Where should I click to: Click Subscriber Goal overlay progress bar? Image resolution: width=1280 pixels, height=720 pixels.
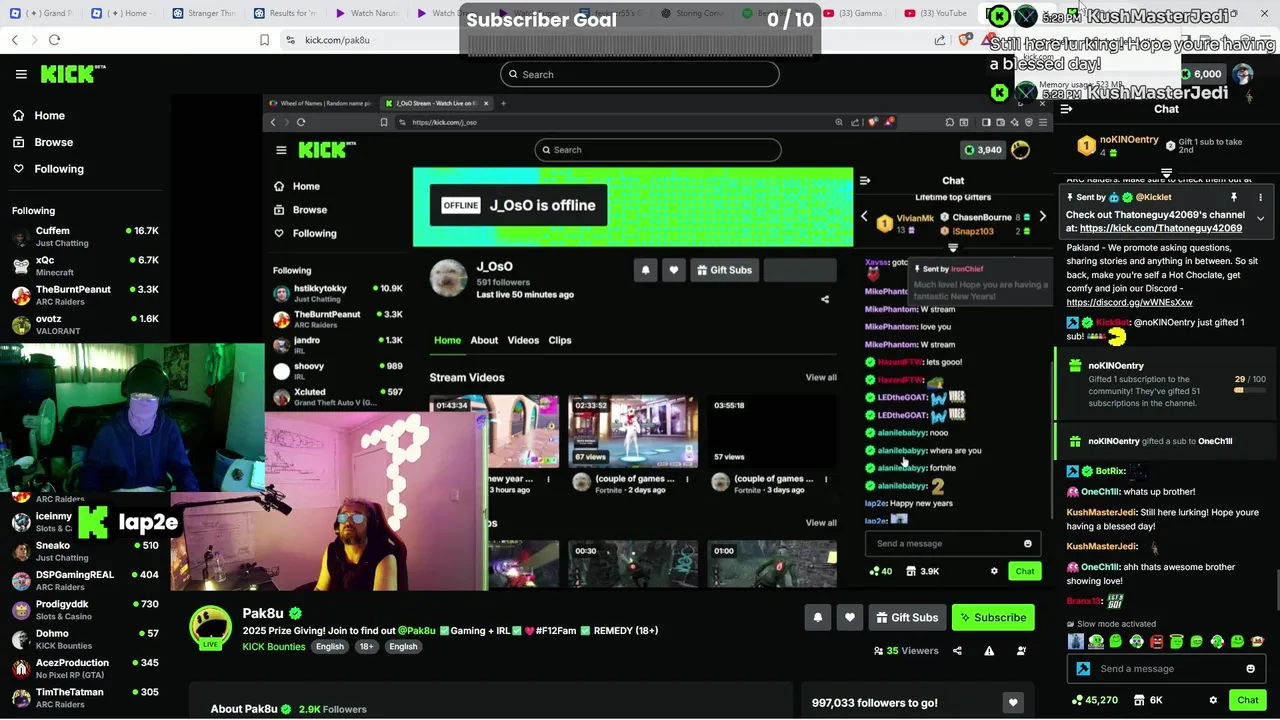pos(640,46)
